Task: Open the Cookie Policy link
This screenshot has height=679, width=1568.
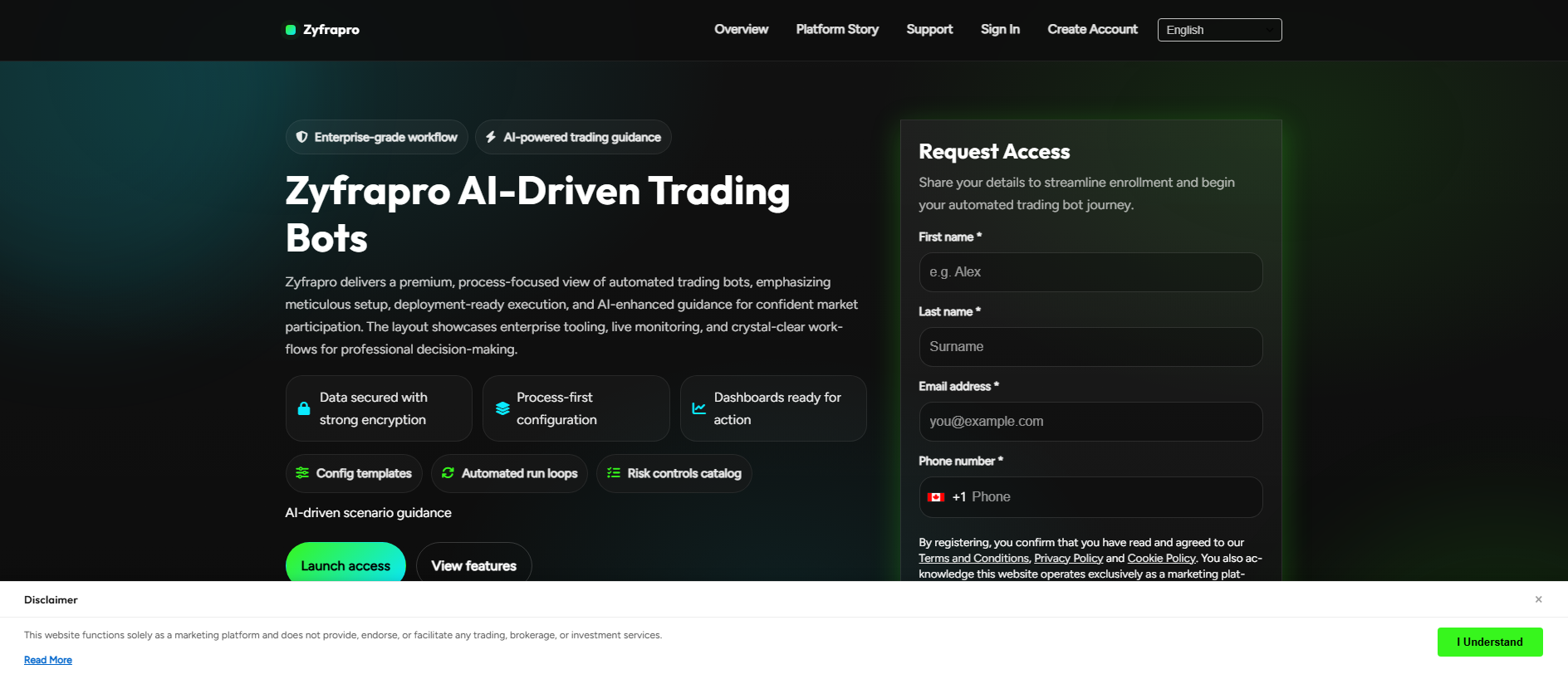Action: click(1161, 558)
